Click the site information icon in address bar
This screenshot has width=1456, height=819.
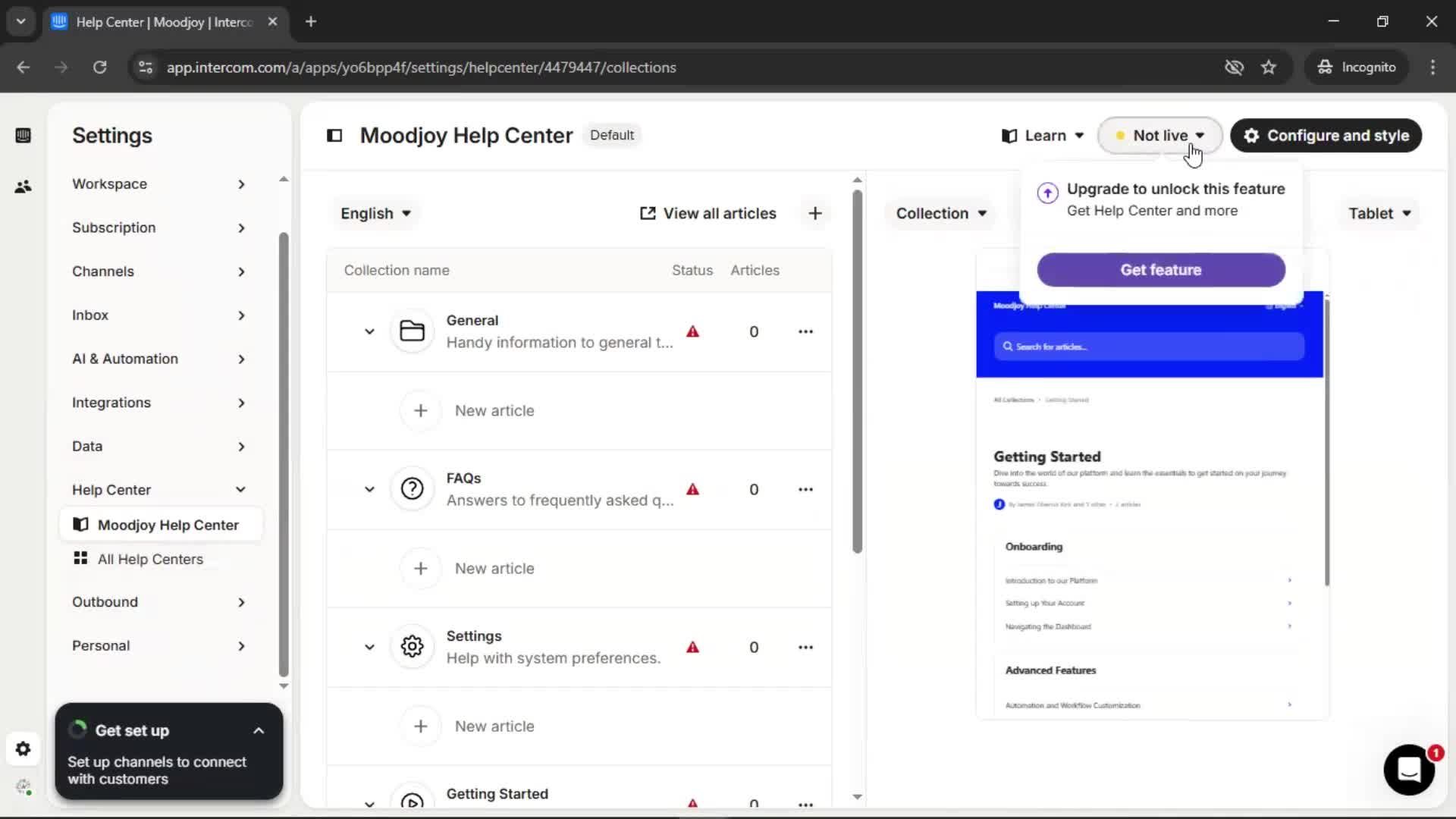pos(145,67)
